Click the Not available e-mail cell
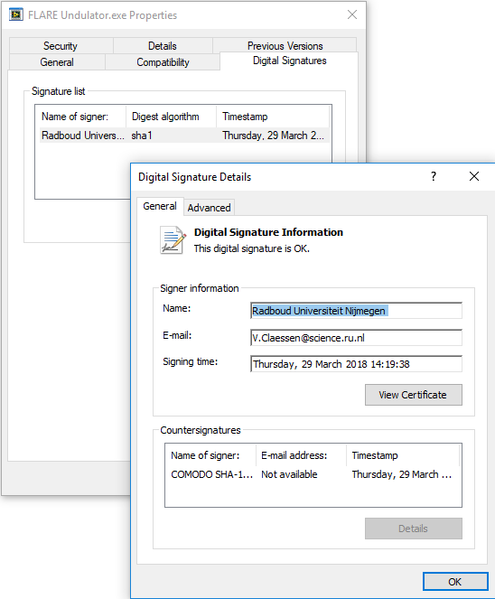Image resolution: width=495 pixels, height=599 pixels. [289, 474]
